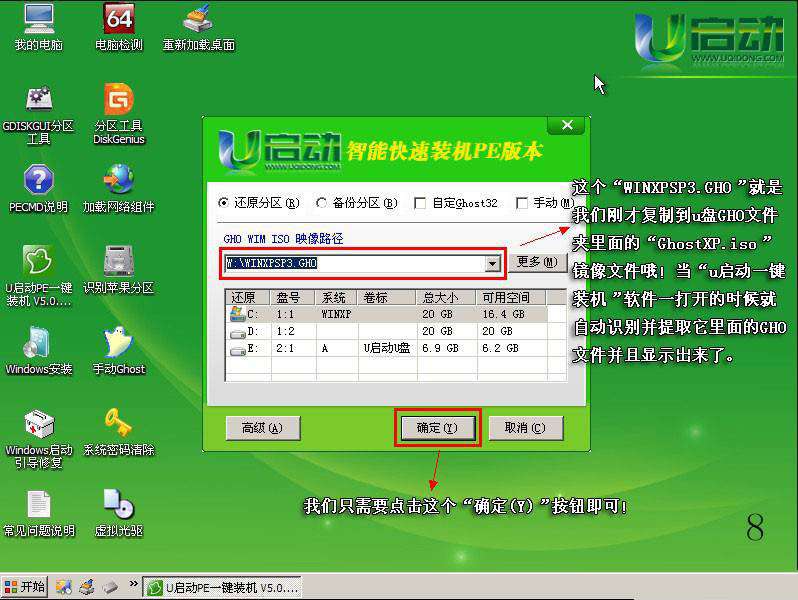The image size is (798, 600).
Task: Click the drive icon in E: row
Action: pos(238,351)
